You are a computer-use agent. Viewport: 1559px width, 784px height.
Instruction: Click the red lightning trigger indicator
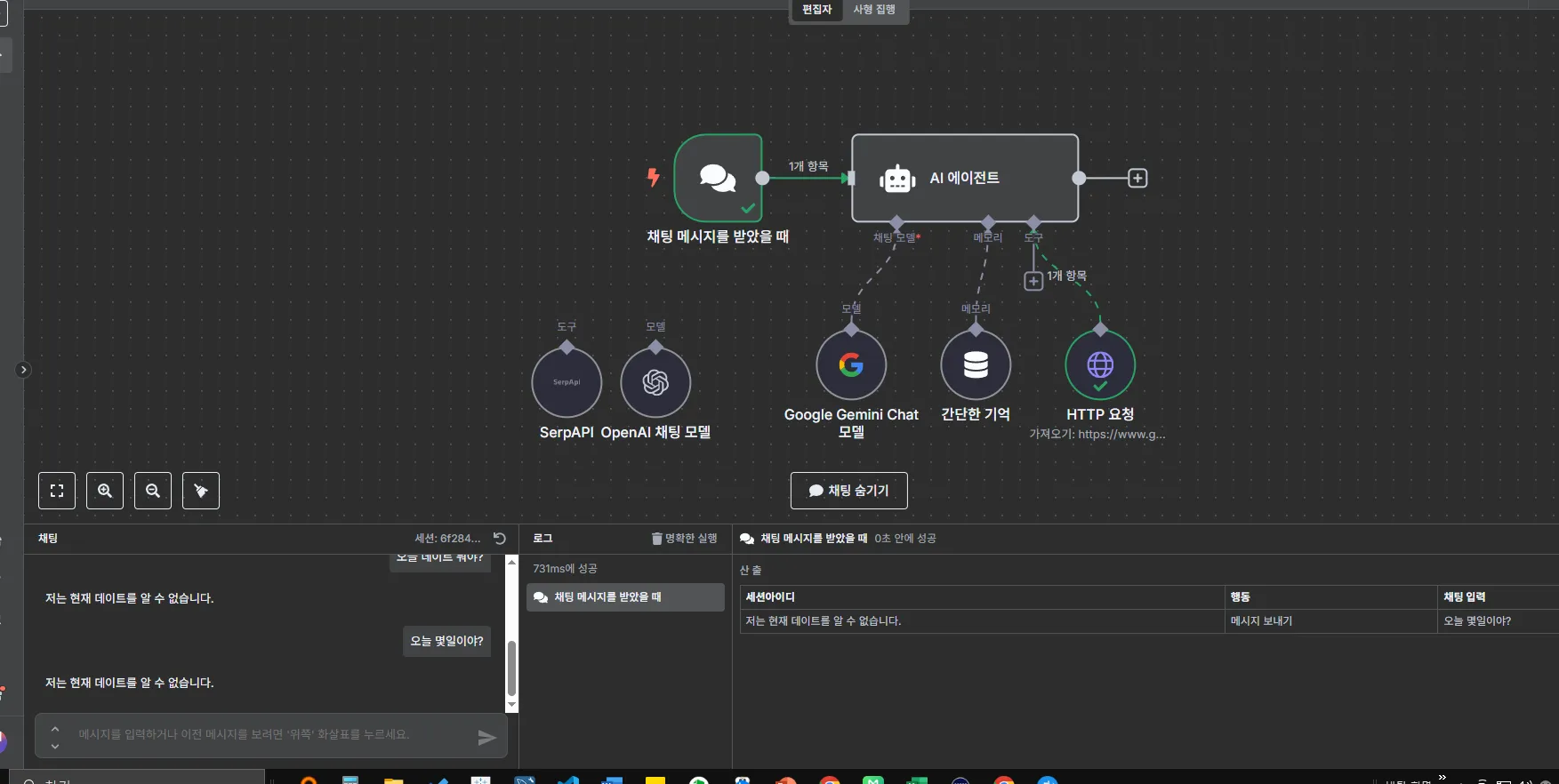[654, 177]
